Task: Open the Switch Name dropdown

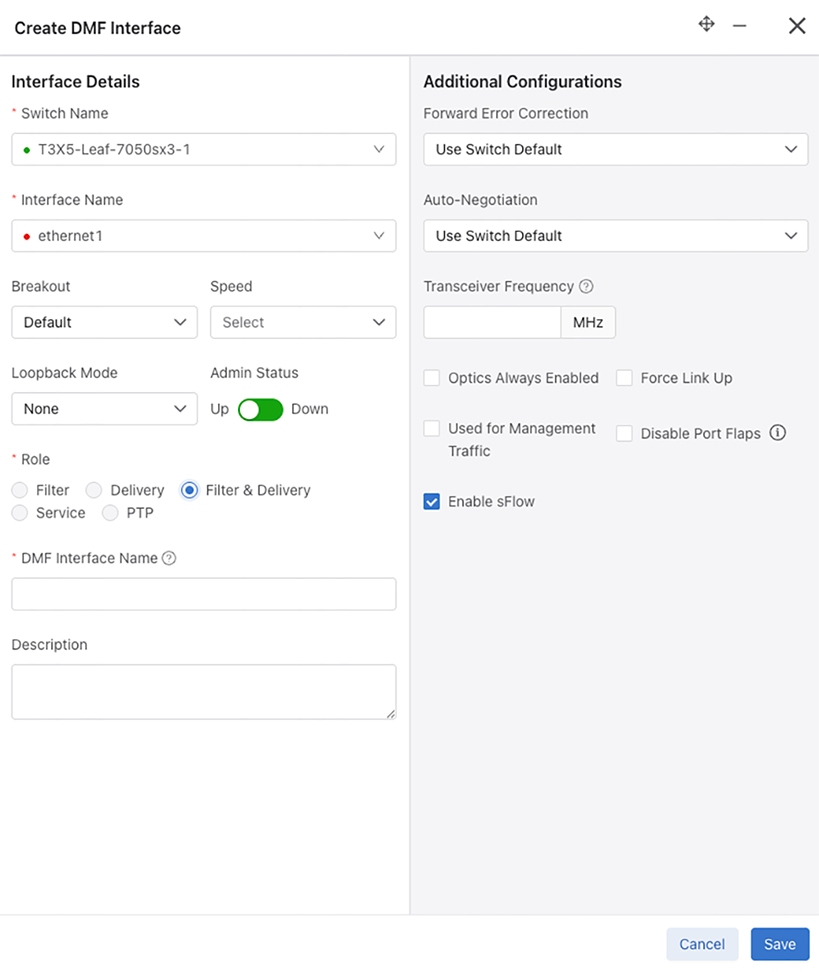Action: pyautogui.click(x=204, y=149)
